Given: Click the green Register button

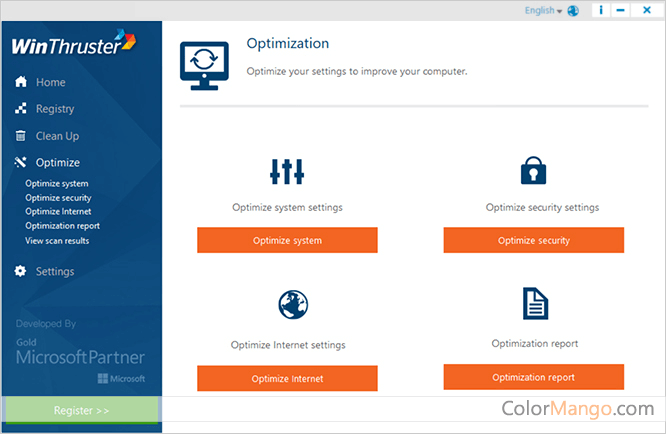Looking at the screenshot, I should [x=82, y=410].
